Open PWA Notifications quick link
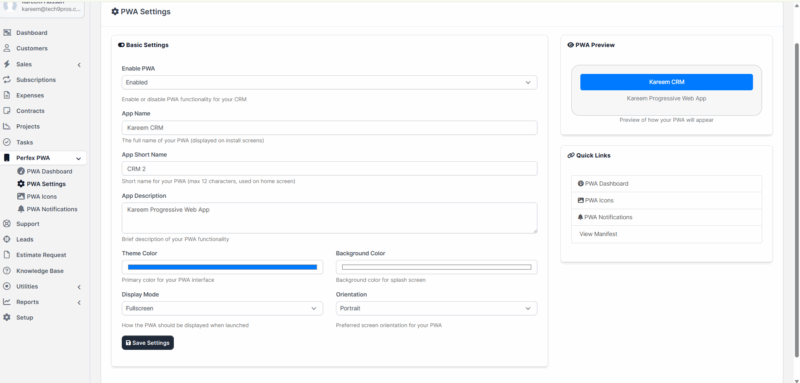The image size is (800, 383). [666, 217]
